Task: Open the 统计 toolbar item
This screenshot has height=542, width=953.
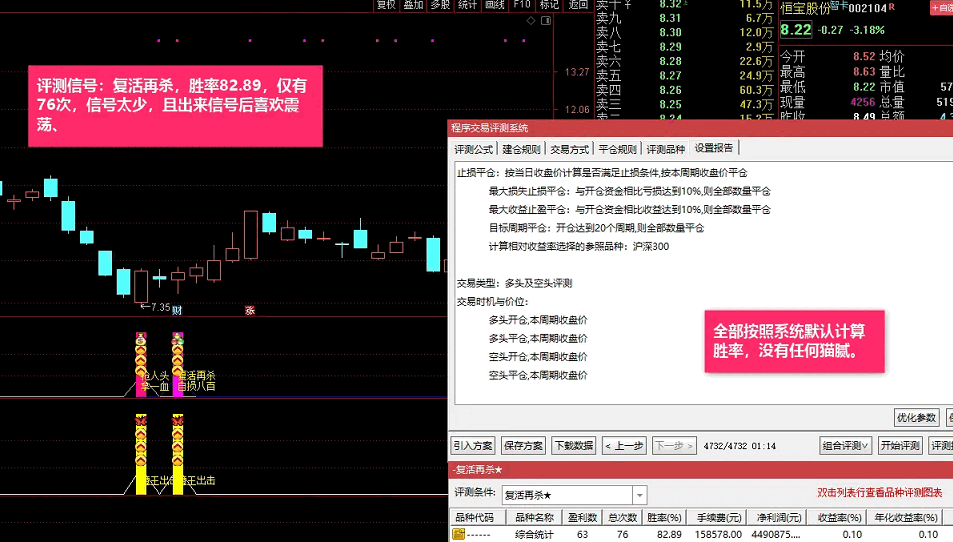Action: click(x=467, y=5)
